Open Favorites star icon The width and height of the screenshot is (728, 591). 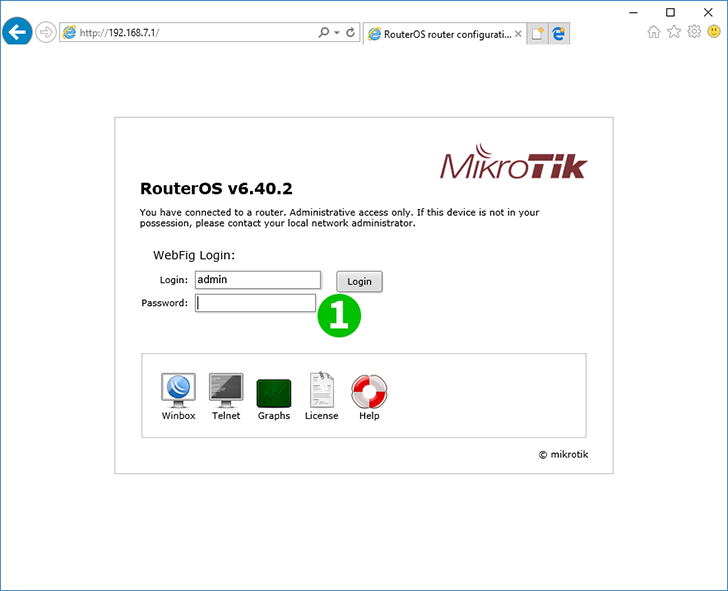[x=674, y=32]
